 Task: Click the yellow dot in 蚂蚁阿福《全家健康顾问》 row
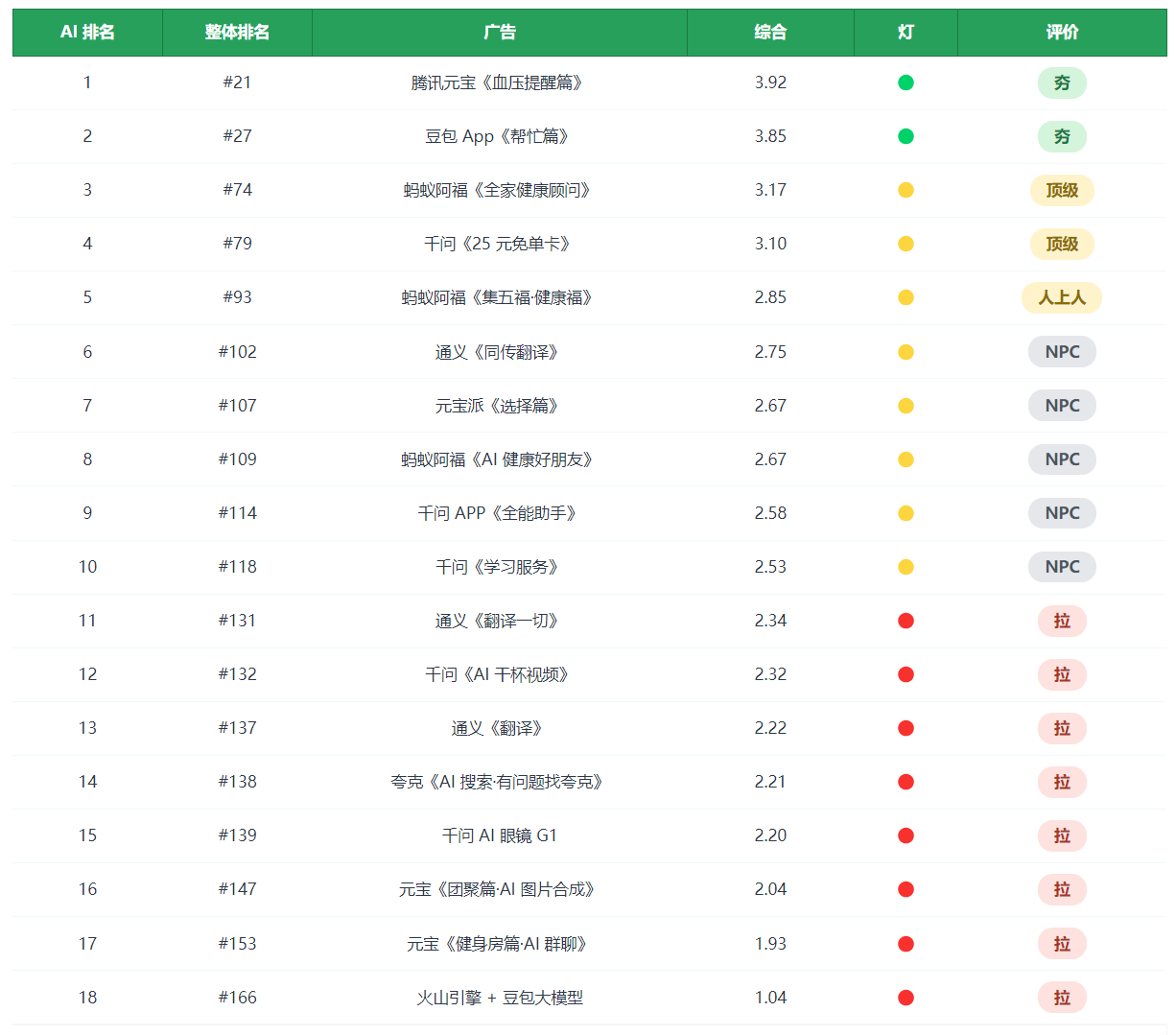click(906, 190)
